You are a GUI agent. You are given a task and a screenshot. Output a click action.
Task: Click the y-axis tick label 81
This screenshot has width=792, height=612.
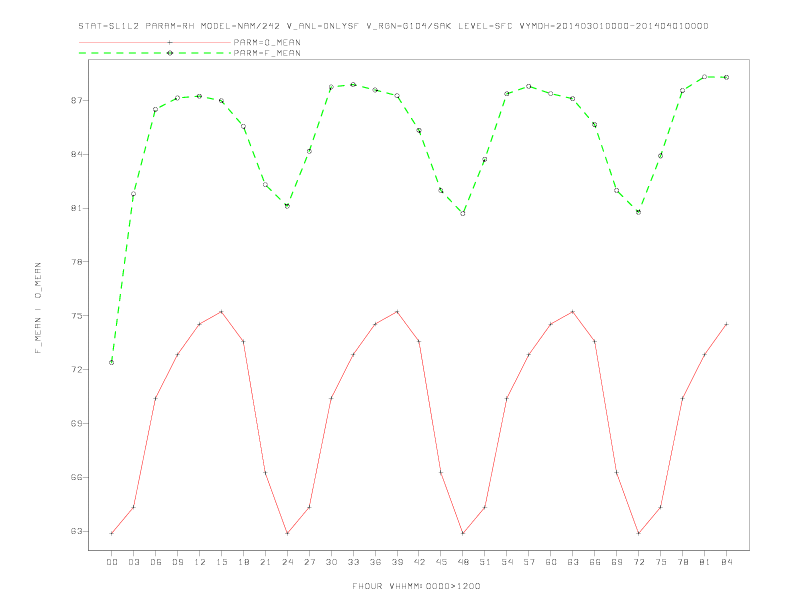(76, 208)
